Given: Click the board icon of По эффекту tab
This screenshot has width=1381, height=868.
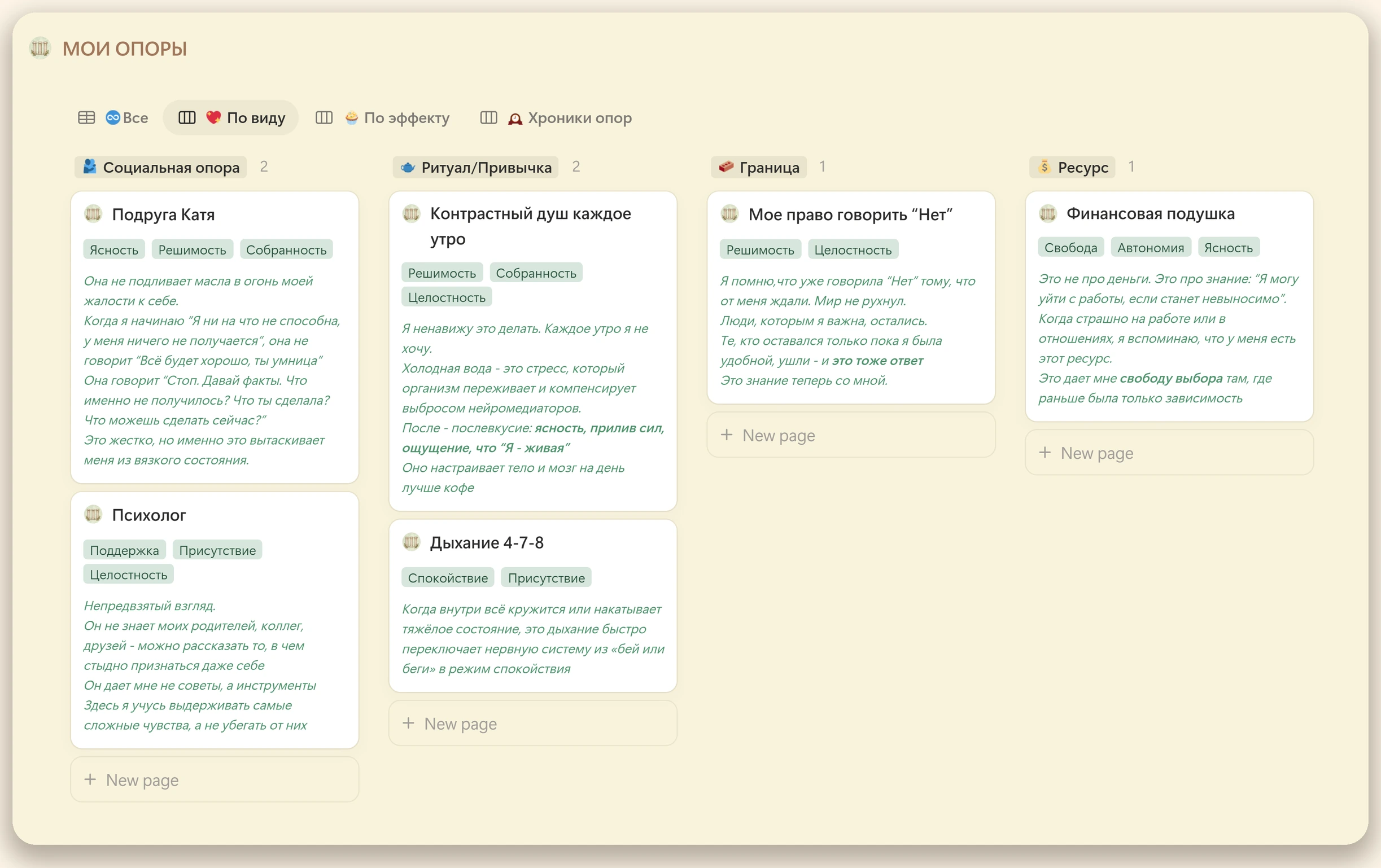Looking at the screenshot, I should 324,118.
